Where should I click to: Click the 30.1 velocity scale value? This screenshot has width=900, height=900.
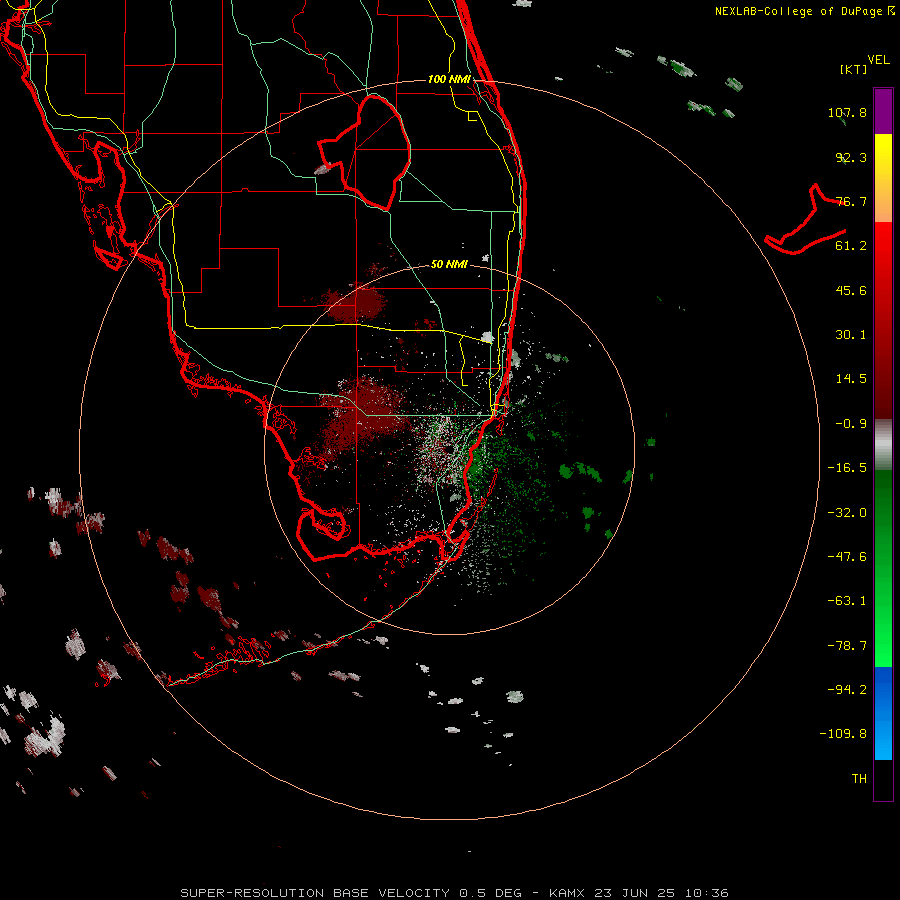coord(851,335)
